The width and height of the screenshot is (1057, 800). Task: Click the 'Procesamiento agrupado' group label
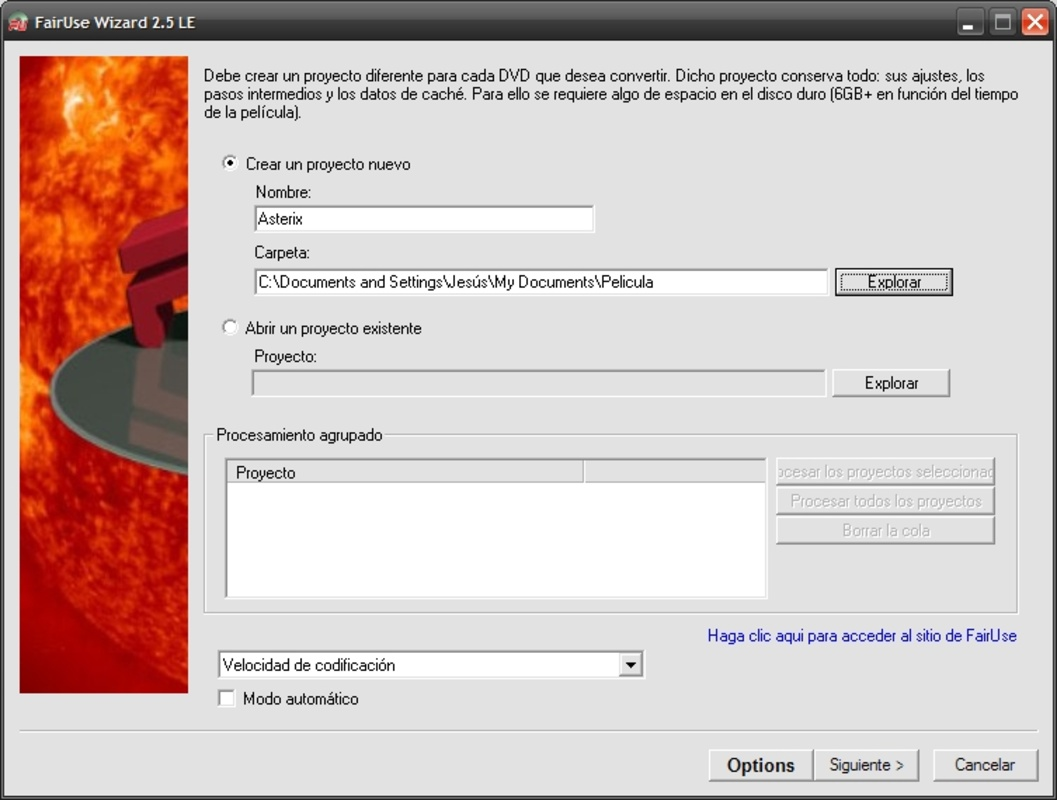[x=299, y=435]
